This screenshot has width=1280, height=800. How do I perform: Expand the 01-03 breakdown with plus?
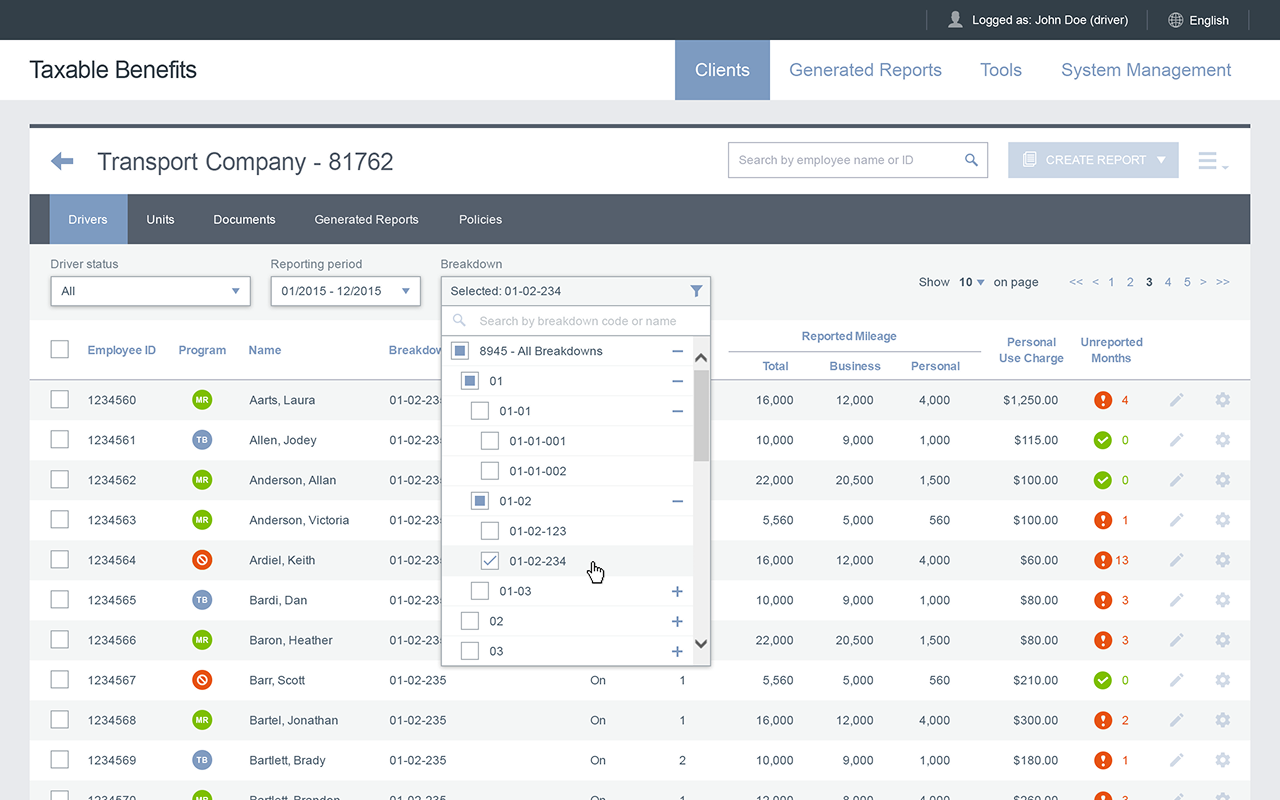(677, 591)
